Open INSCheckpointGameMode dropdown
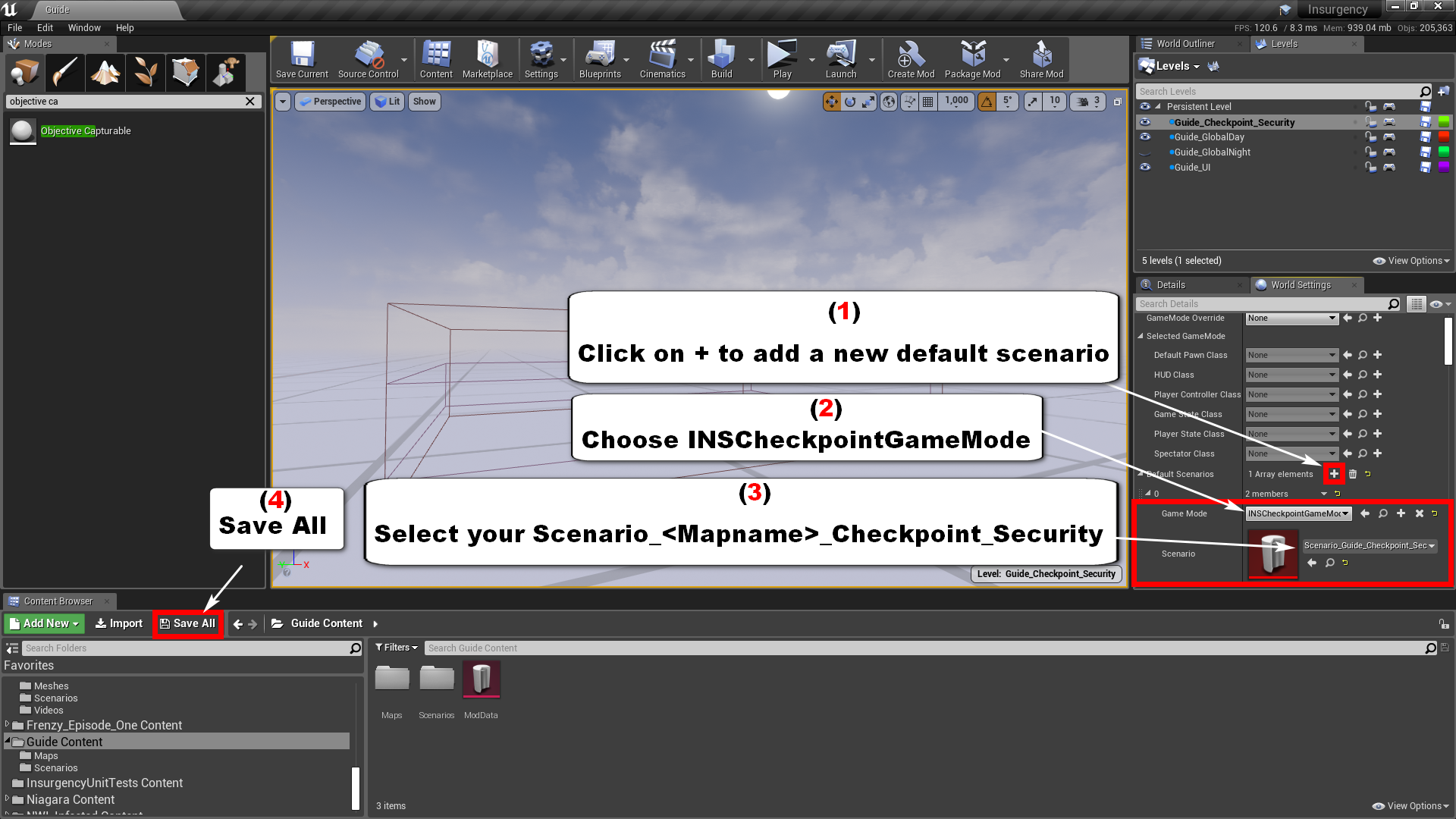1456x819 pixels. [x=1298, y=513]
